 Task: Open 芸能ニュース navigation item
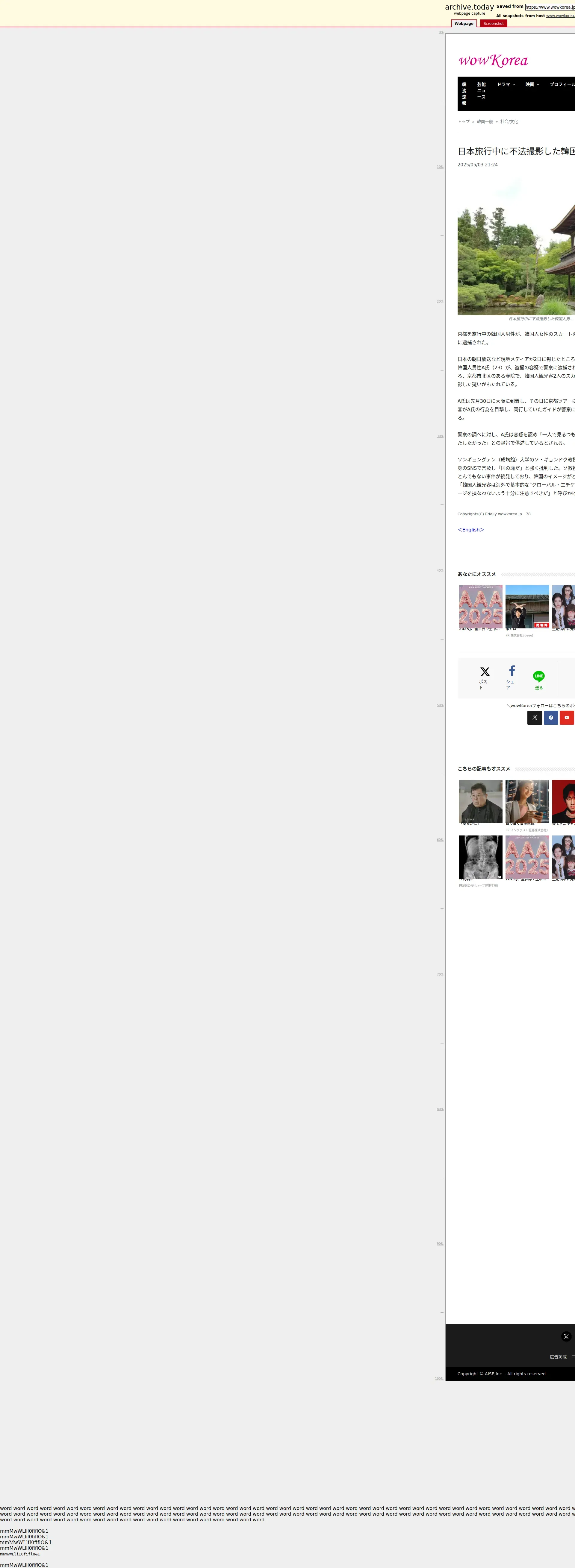click(x=481, y=91)
